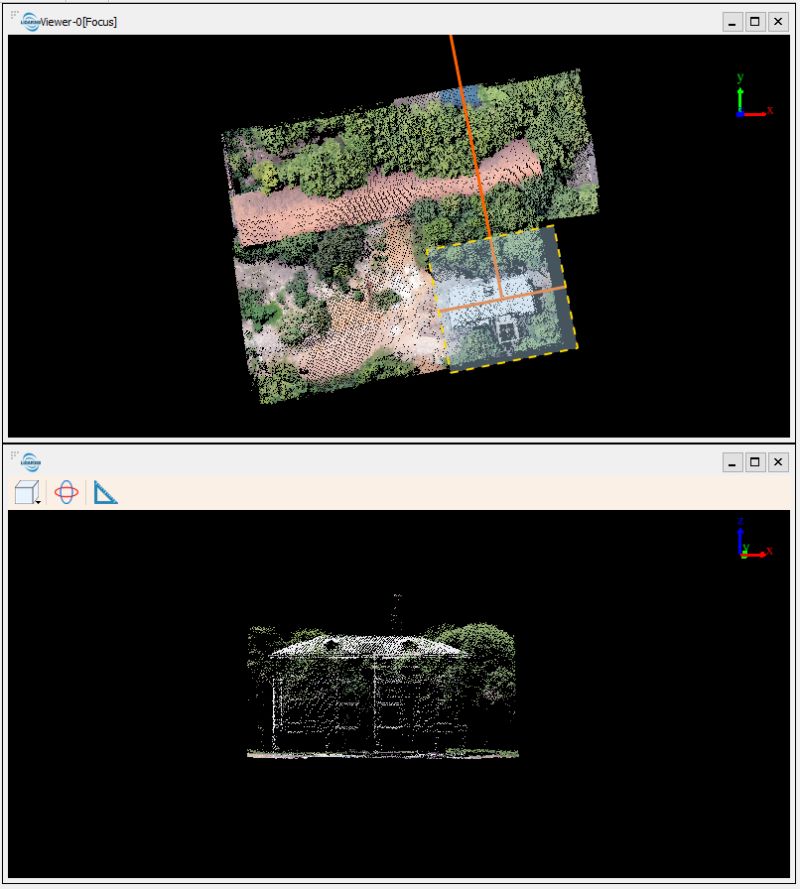Close the profile window
This screenshot has height=889, width=800.
pos(778,463)
